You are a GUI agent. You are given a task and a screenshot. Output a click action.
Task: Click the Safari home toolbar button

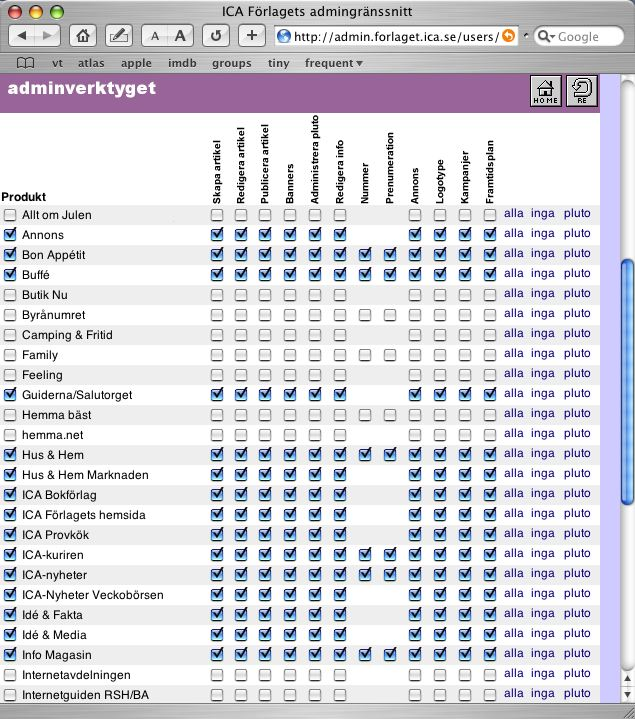click(84, 36)
